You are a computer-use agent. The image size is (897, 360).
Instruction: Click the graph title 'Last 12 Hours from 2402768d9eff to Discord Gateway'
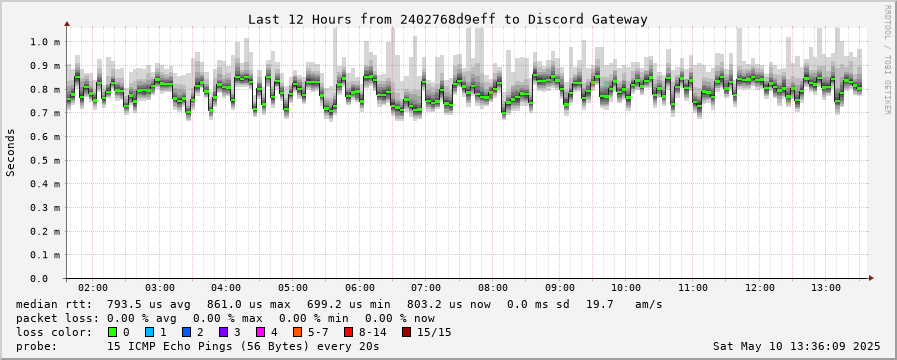447,19
